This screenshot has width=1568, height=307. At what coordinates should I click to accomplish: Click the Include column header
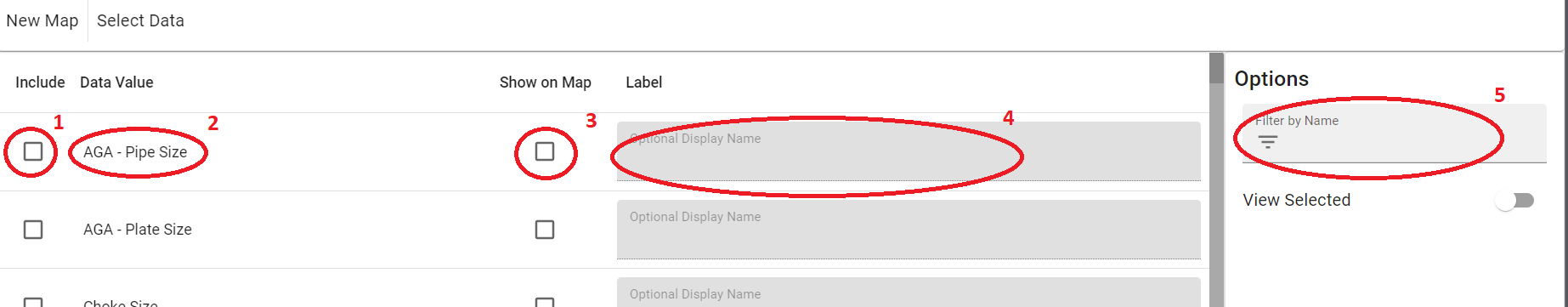coord(40,82)
